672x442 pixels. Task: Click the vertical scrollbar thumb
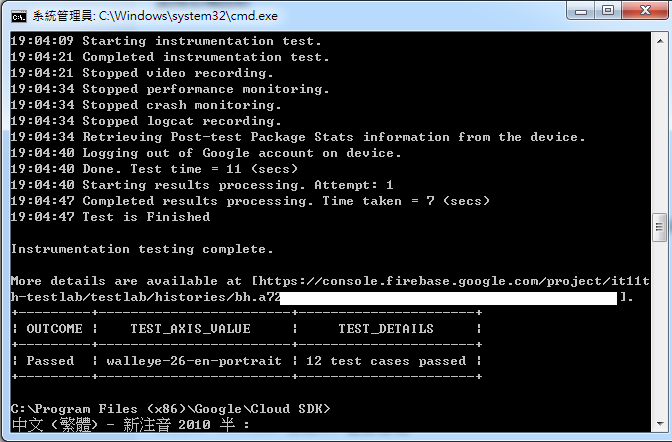(x=660, y=227)
